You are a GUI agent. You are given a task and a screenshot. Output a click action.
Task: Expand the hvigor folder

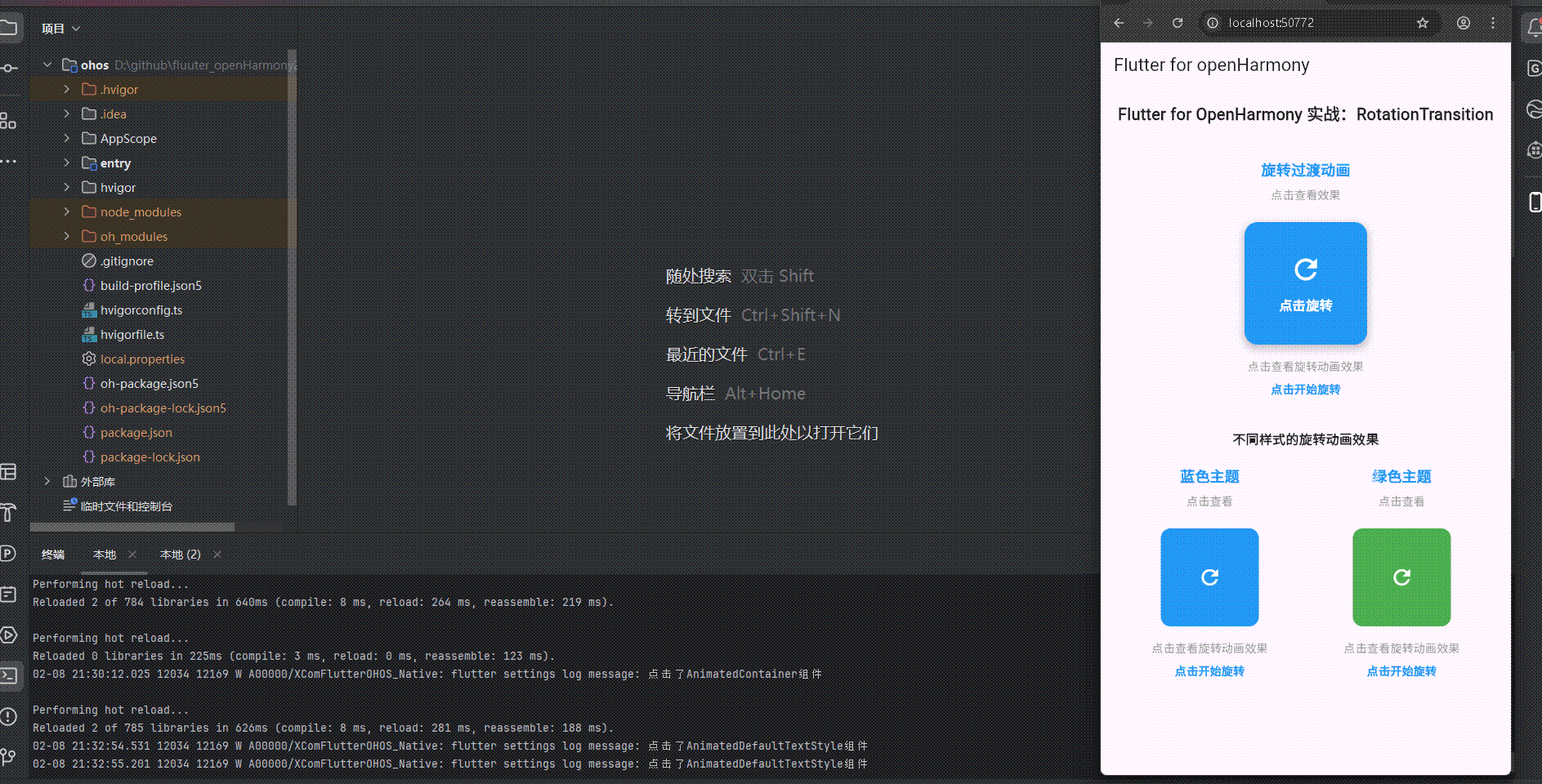pos(67,187)
